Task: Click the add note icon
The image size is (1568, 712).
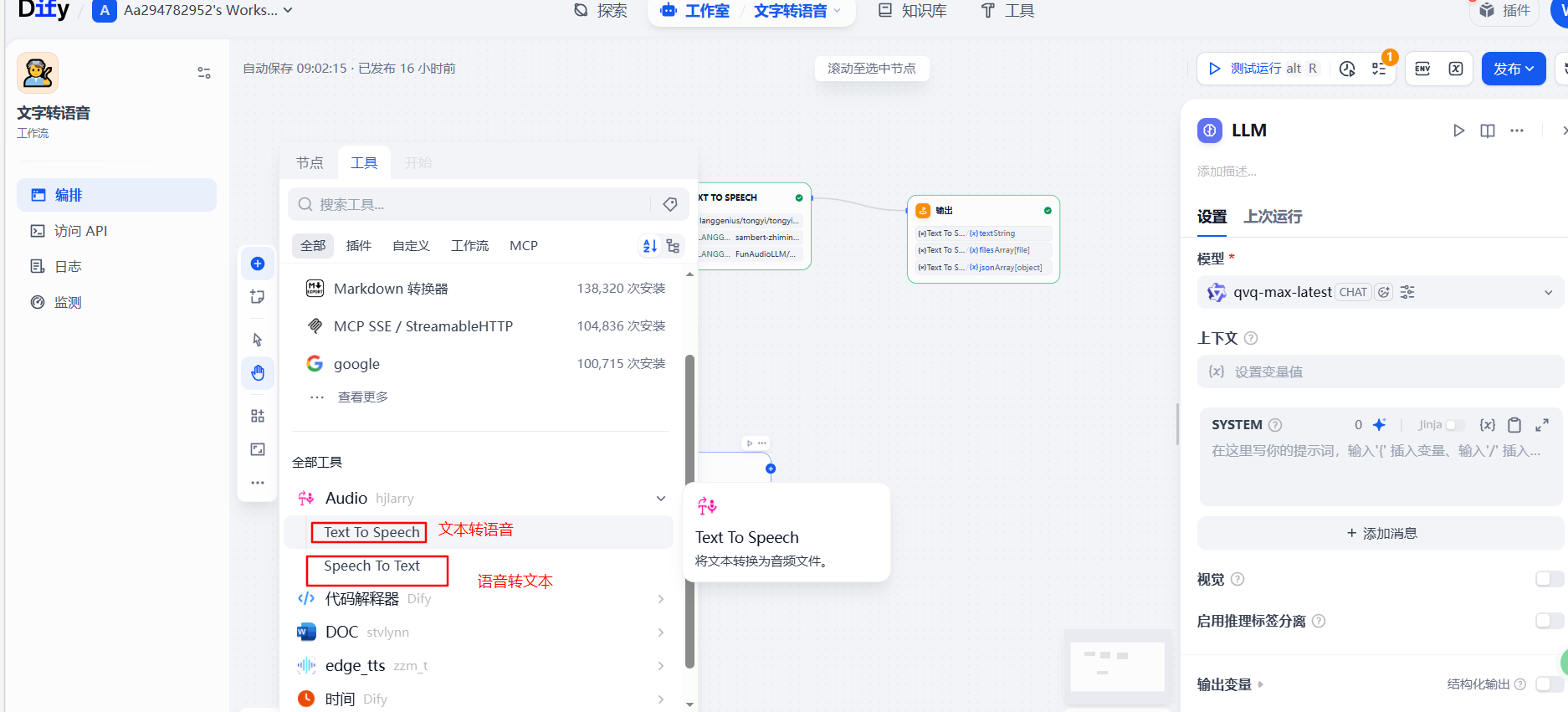Action: coord(258,297)
